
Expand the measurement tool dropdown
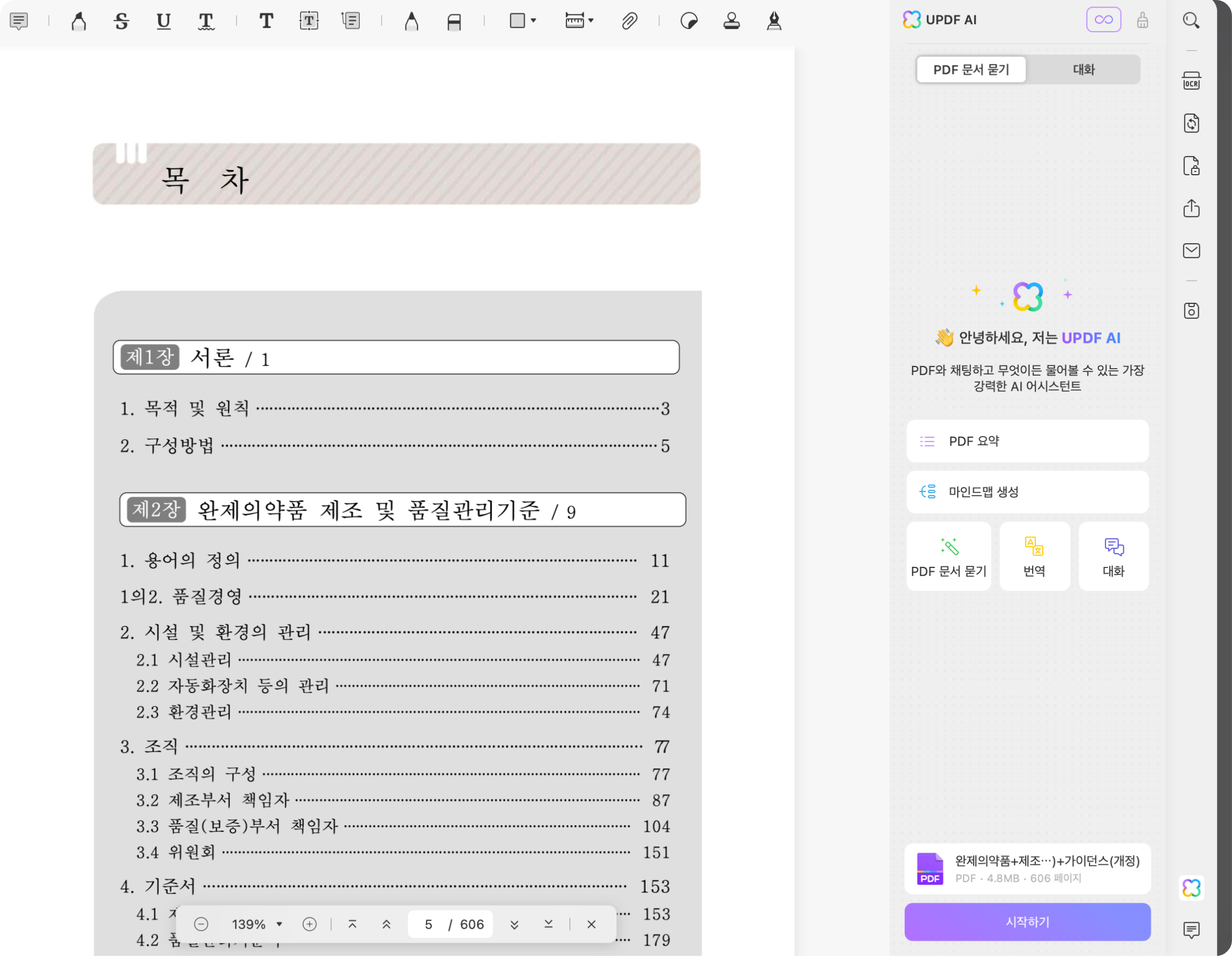click(x=591, y=21)
